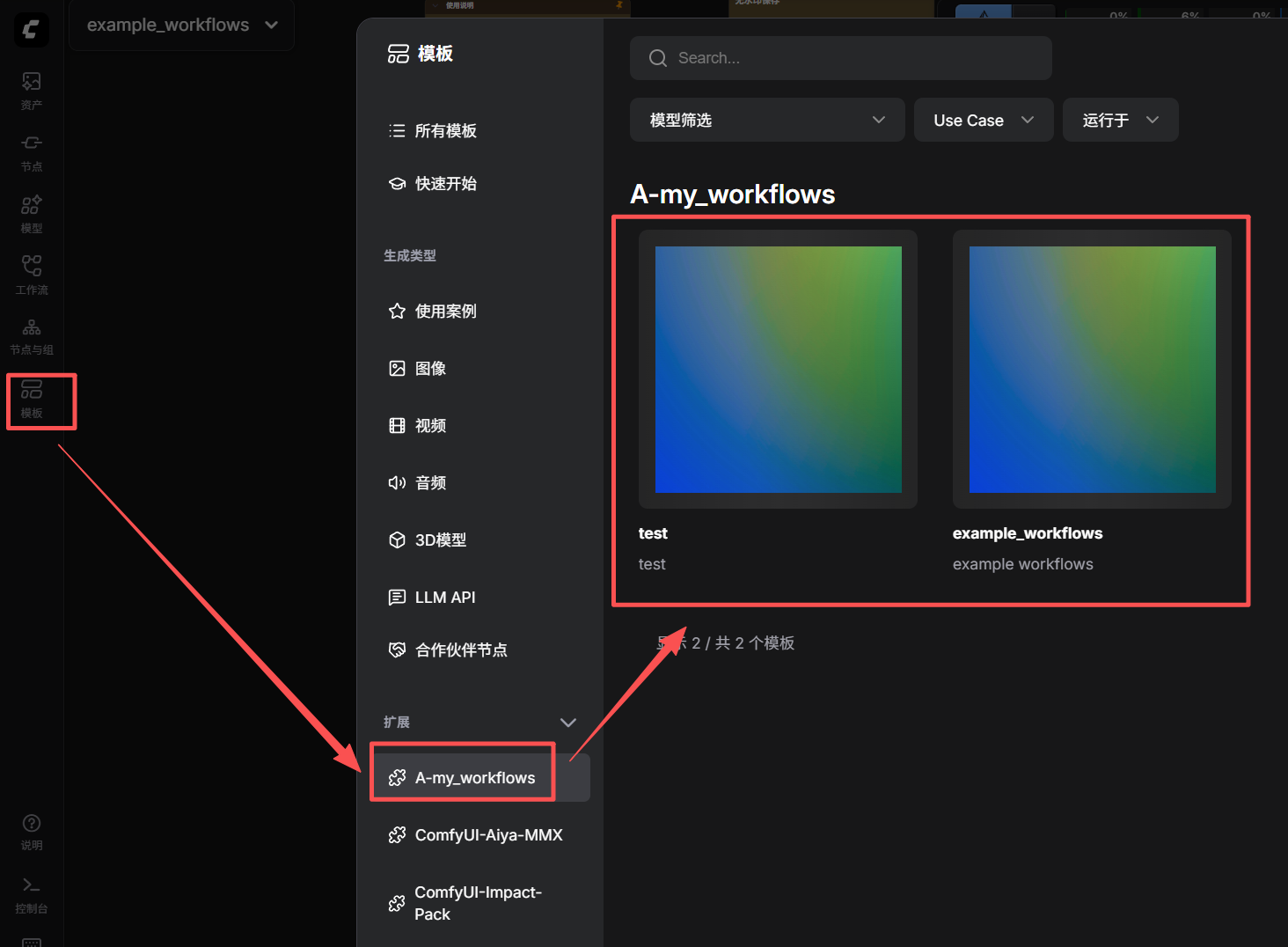Click the gray 'test' description text
1288x947 pixels.
click(x=652, y=564)
